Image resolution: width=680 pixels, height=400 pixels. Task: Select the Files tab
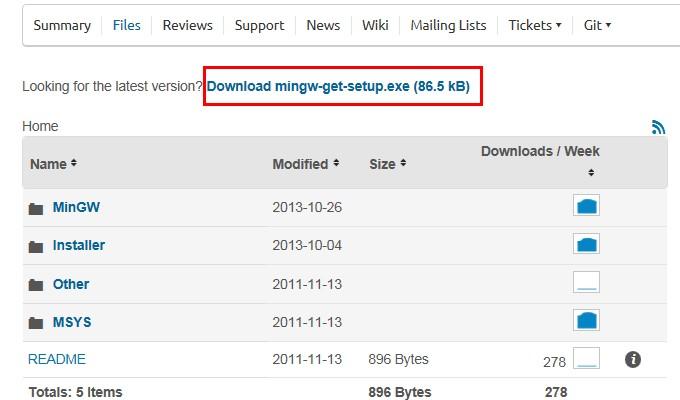(127, 25)
